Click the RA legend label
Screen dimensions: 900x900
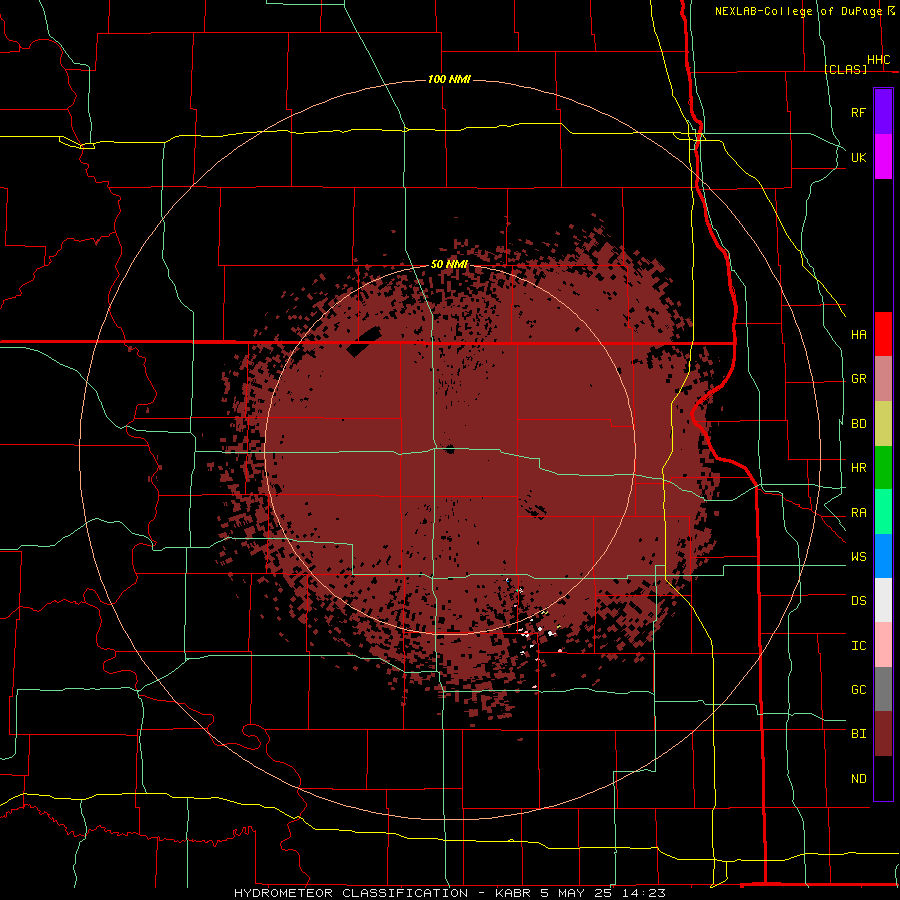pyautogui.click(x=858, y=513)
